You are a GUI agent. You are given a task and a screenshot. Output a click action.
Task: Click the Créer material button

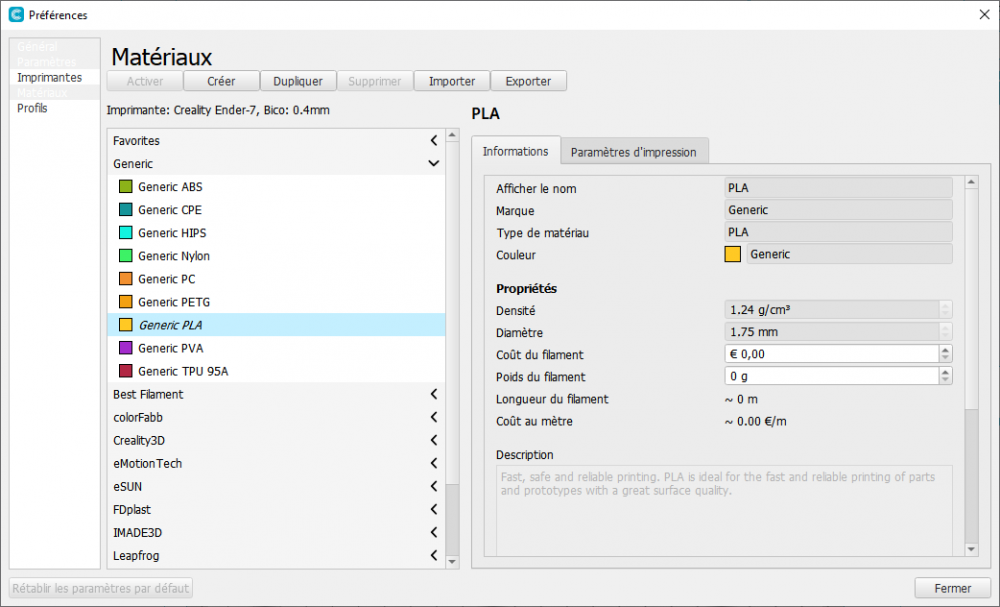coord(221,81)
